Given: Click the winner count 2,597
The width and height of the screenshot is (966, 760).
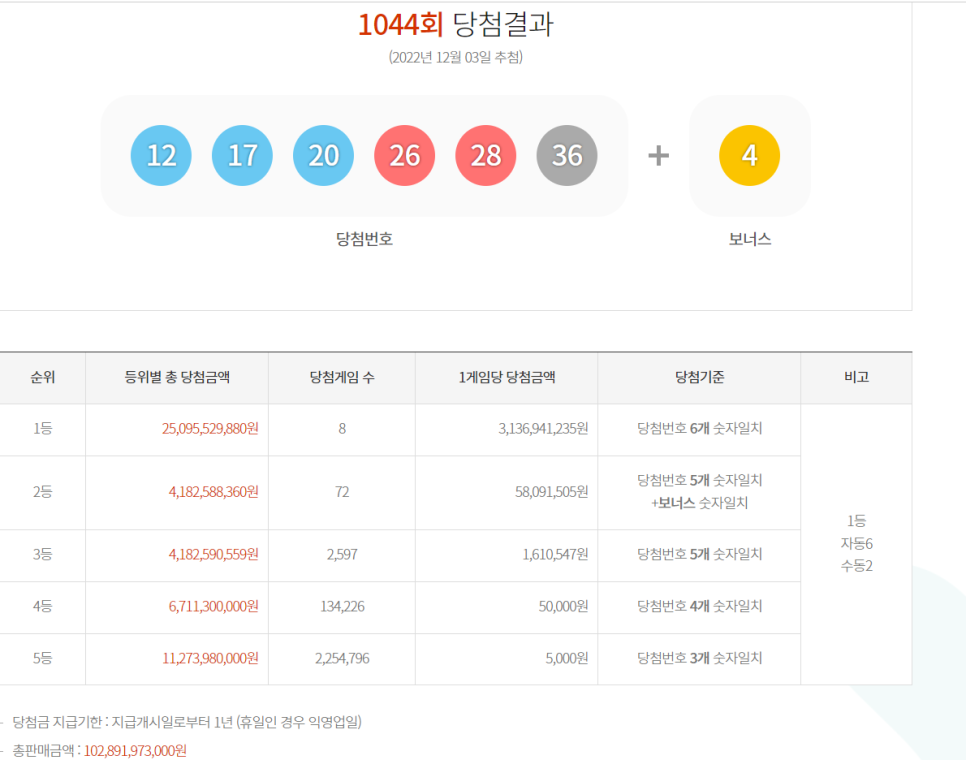Looking at the screenshot, I should coord(342,554).
